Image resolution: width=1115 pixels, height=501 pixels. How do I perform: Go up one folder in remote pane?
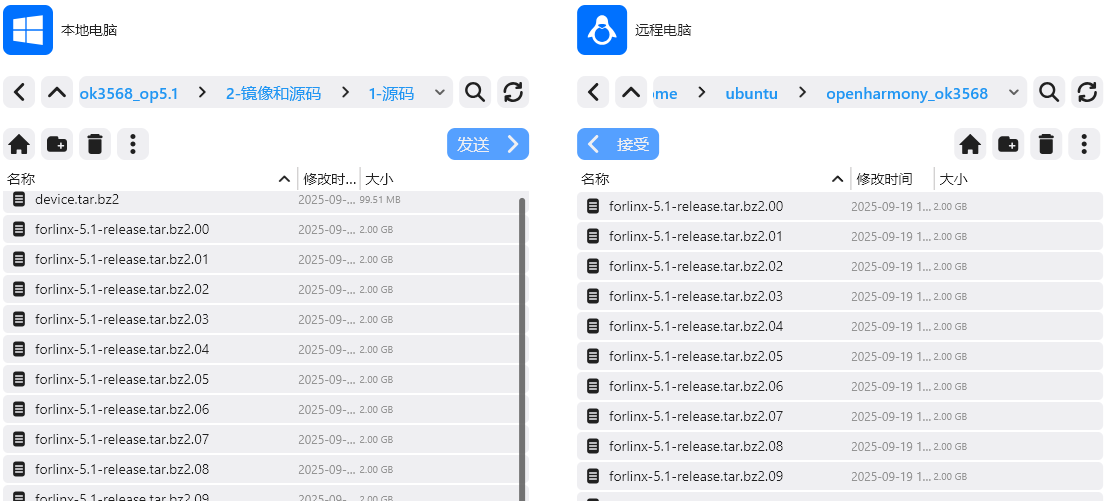pos(631,92)
